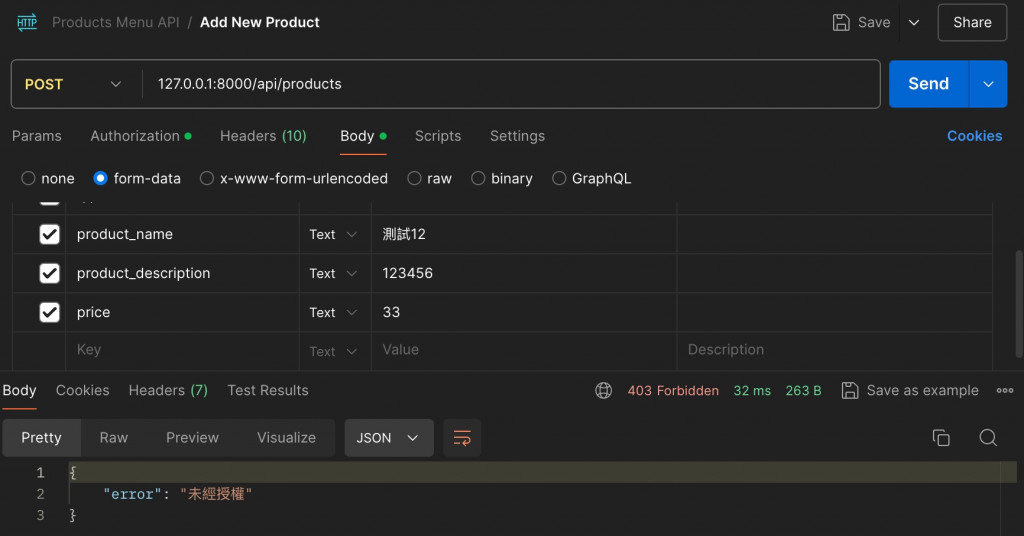Image resolution: width=1024 pixels, height=536 pixels.
Task: Click the Share button
Action: (x=972, y=22)
